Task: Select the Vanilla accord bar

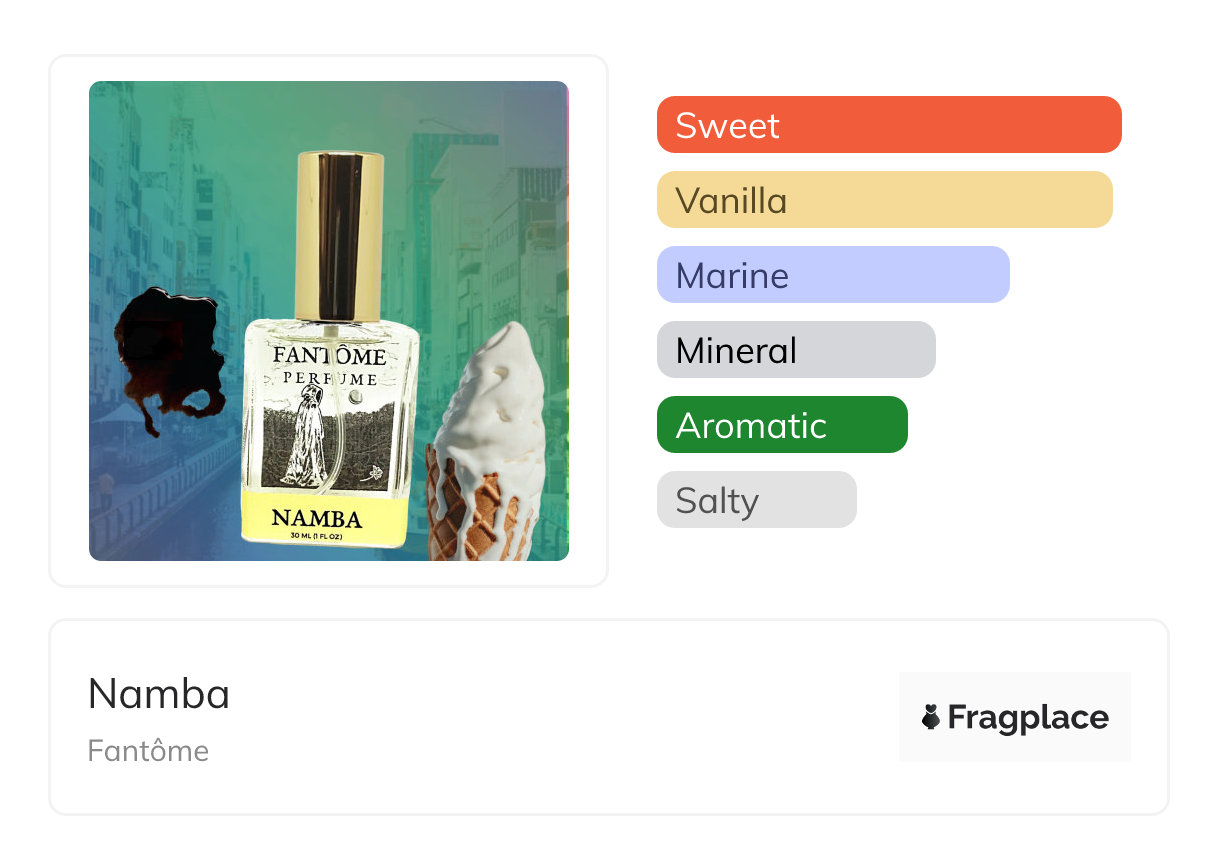Action: 885,200
